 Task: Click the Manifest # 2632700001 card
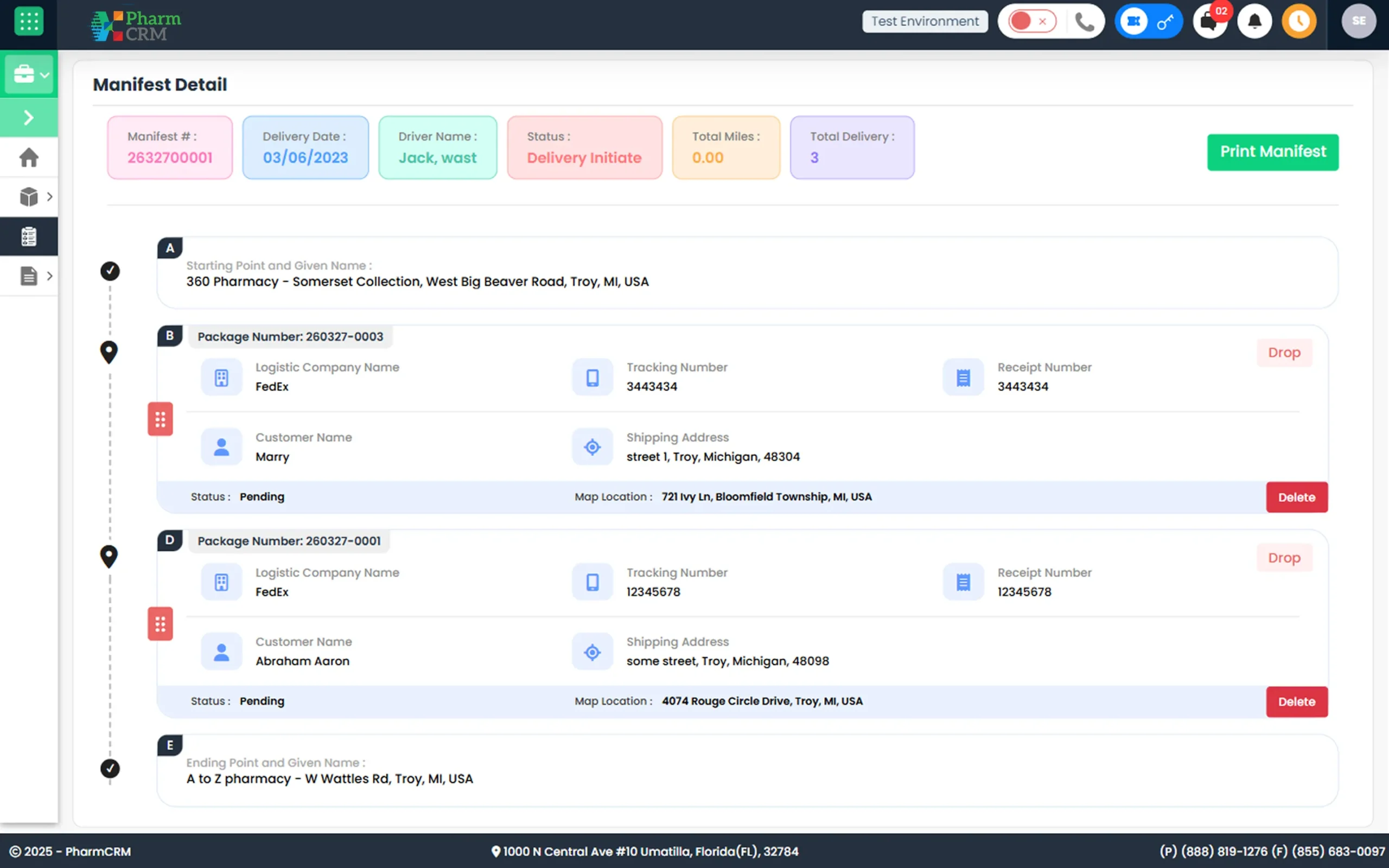pos(170,148)
